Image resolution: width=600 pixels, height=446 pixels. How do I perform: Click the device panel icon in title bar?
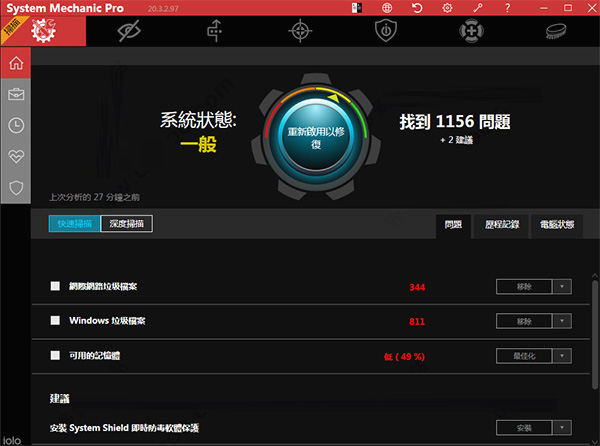[x=357, y=8]
